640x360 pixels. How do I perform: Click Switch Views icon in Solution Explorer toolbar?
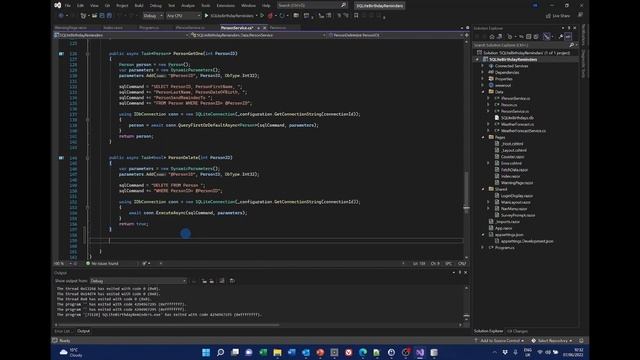(499, 37)
